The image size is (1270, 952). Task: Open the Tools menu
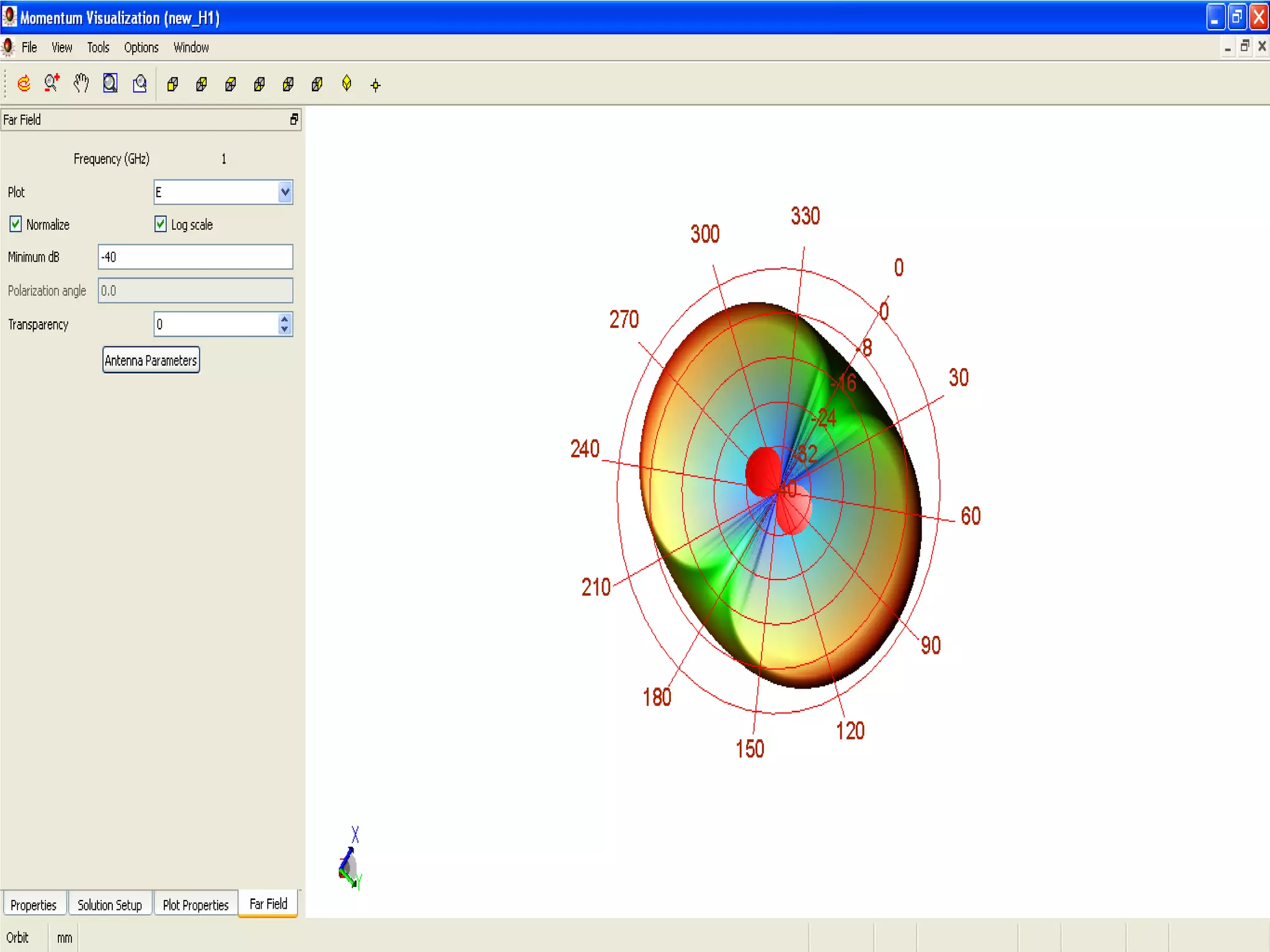98,48
